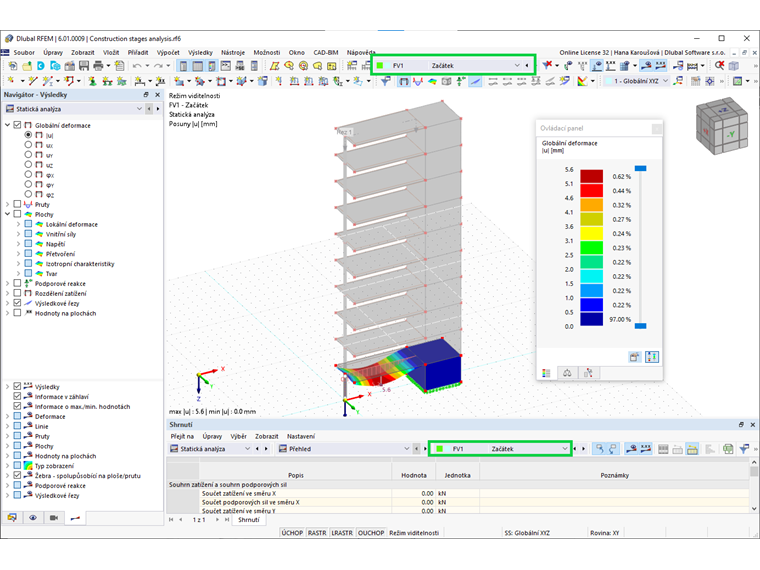Click the Shrnutí tab at table bottom

coord(249,520)
